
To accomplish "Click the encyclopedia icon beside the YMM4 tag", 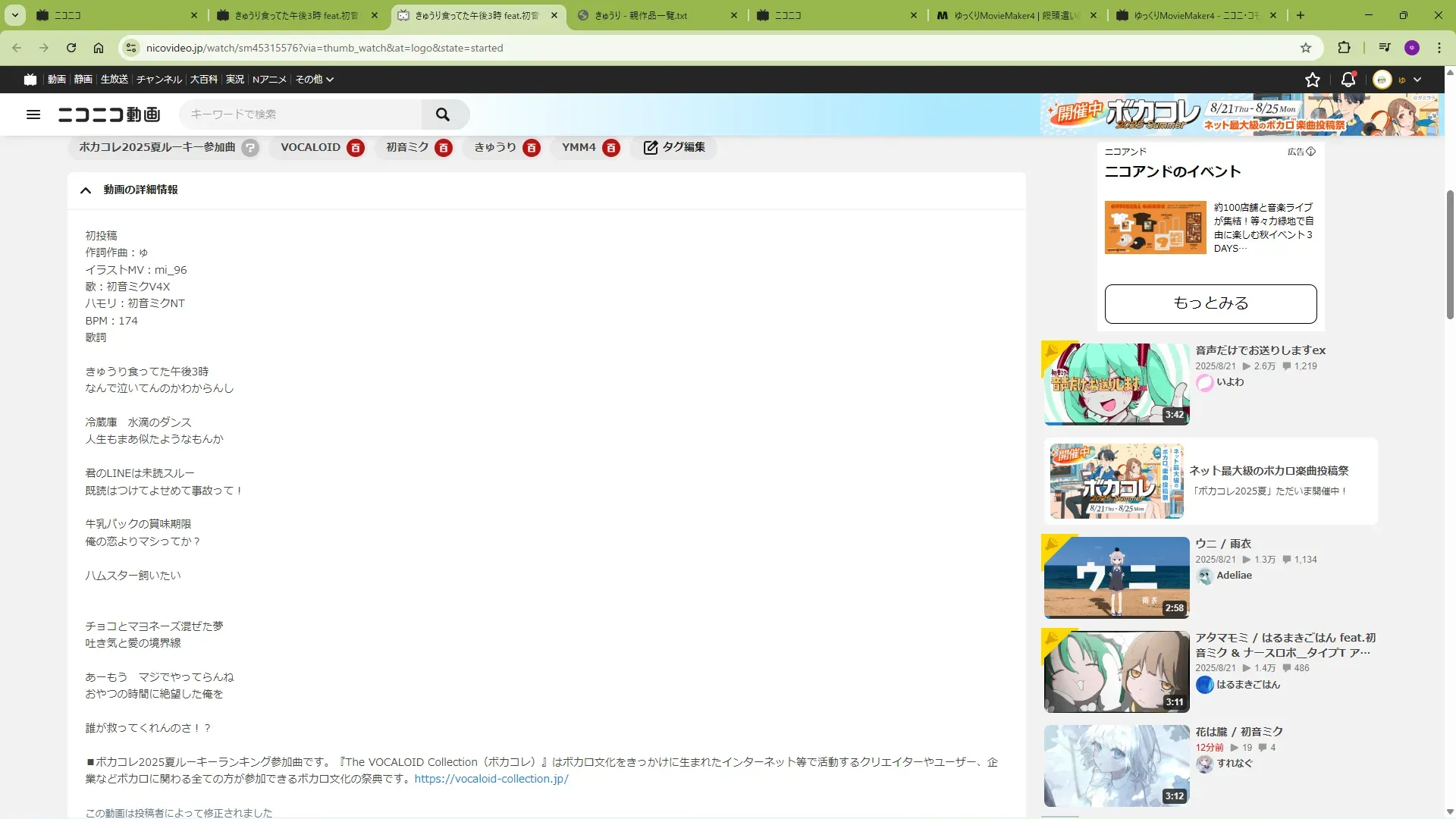I will (611, 148).
